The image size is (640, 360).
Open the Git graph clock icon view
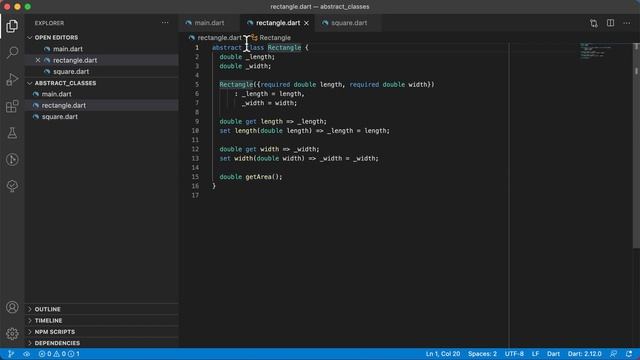click(x=12, y=159)
